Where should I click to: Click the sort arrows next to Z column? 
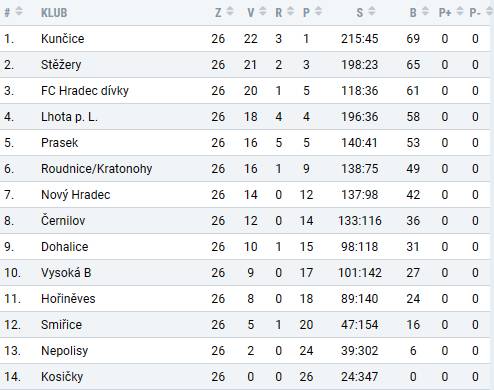[230, 11]
